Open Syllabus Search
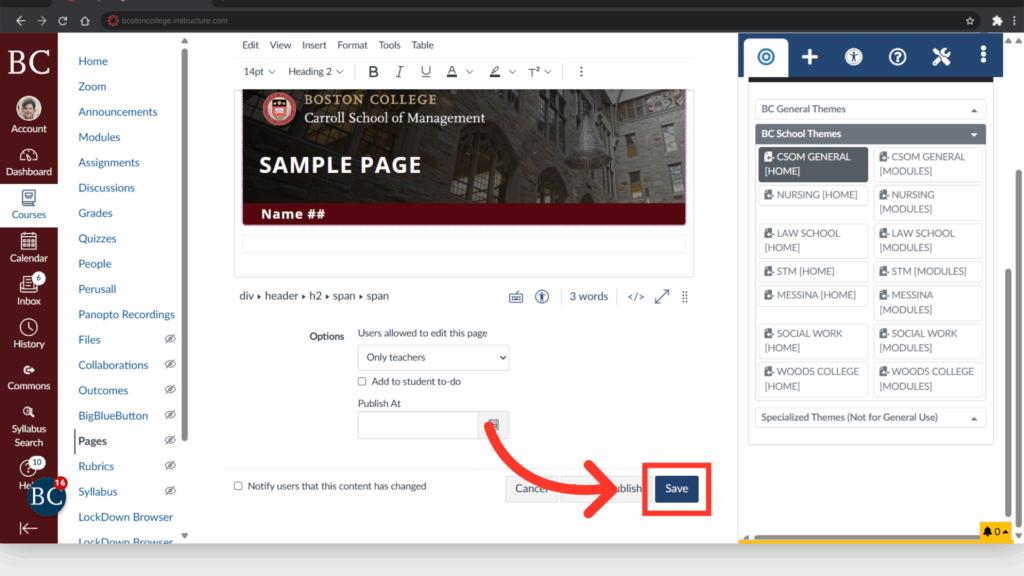This screenshot has width=1024, height=576. pyautogui.click(x=29, y=426)
